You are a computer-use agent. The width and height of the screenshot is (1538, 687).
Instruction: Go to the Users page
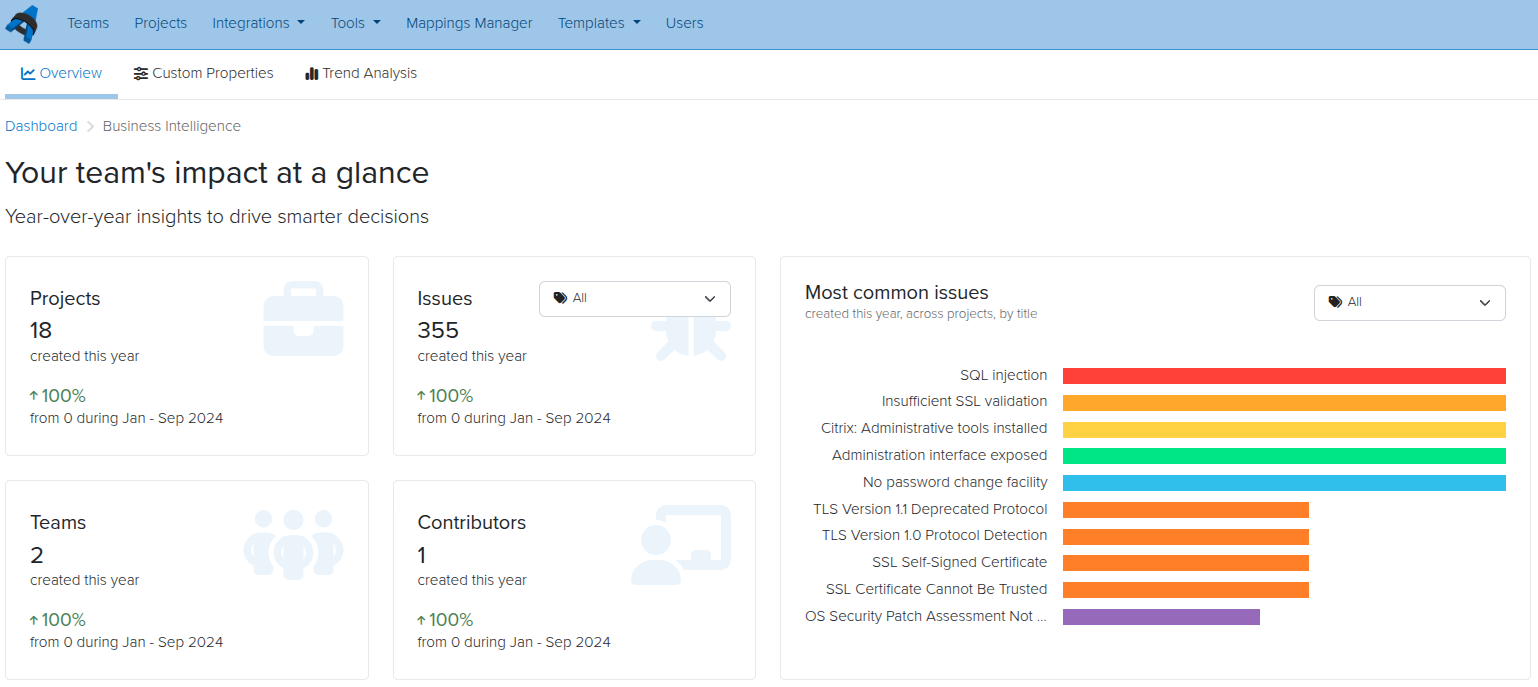(684, 23)
